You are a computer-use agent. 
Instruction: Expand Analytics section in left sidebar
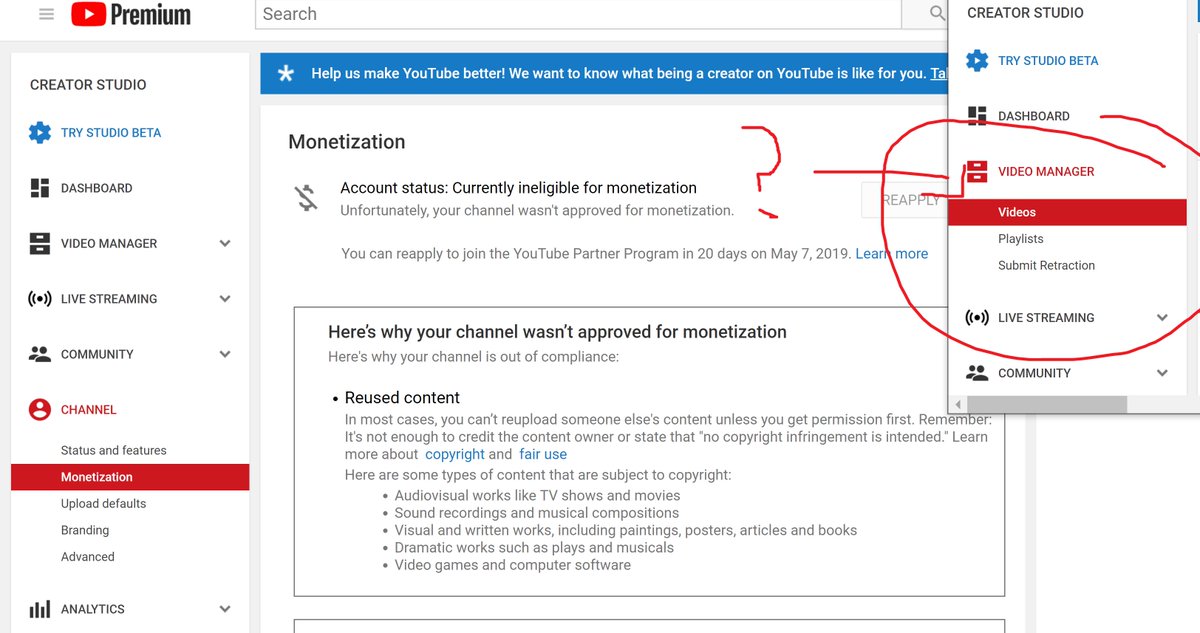[x=225, y=609]
